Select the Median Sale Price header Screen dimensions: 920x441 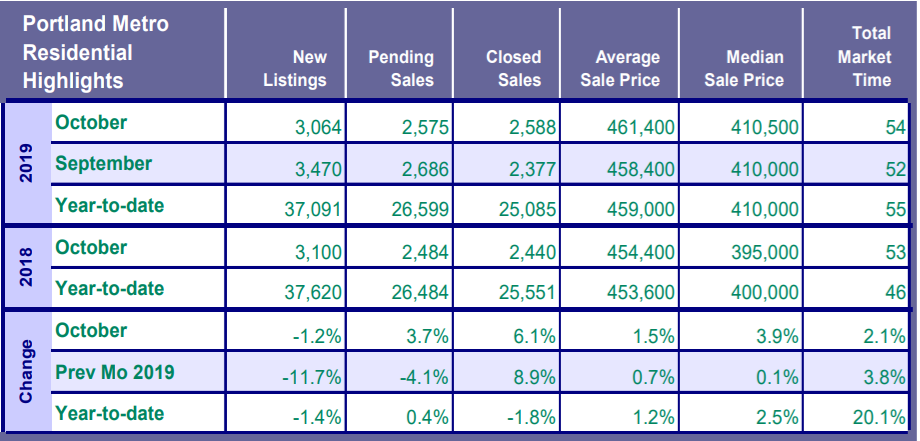tap(744, 68)
